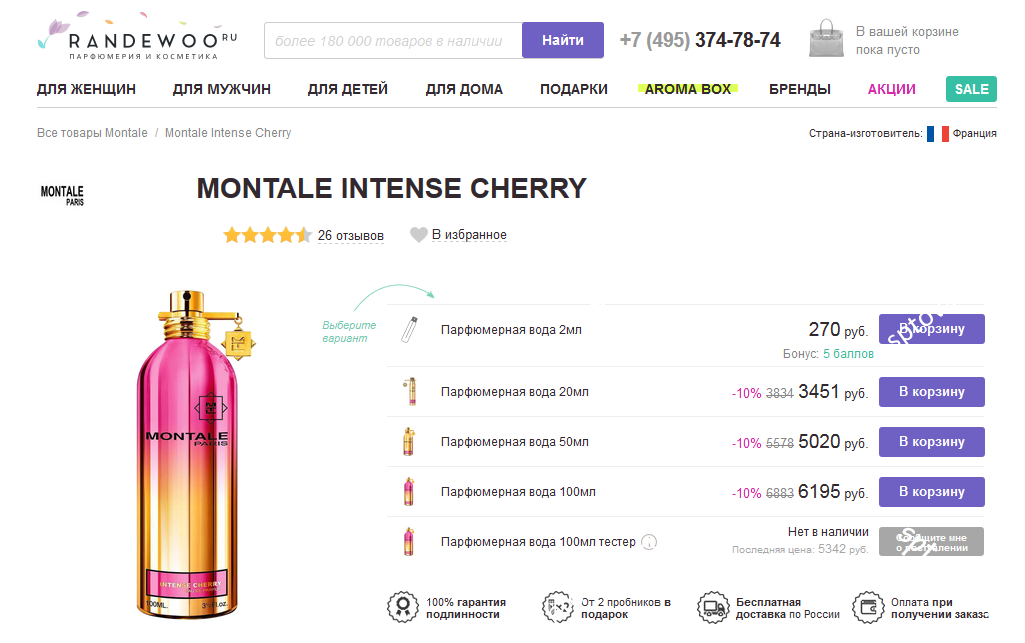
Task: Select the Парфюмерная вода 100мл variant
Action: pos(518,491)
